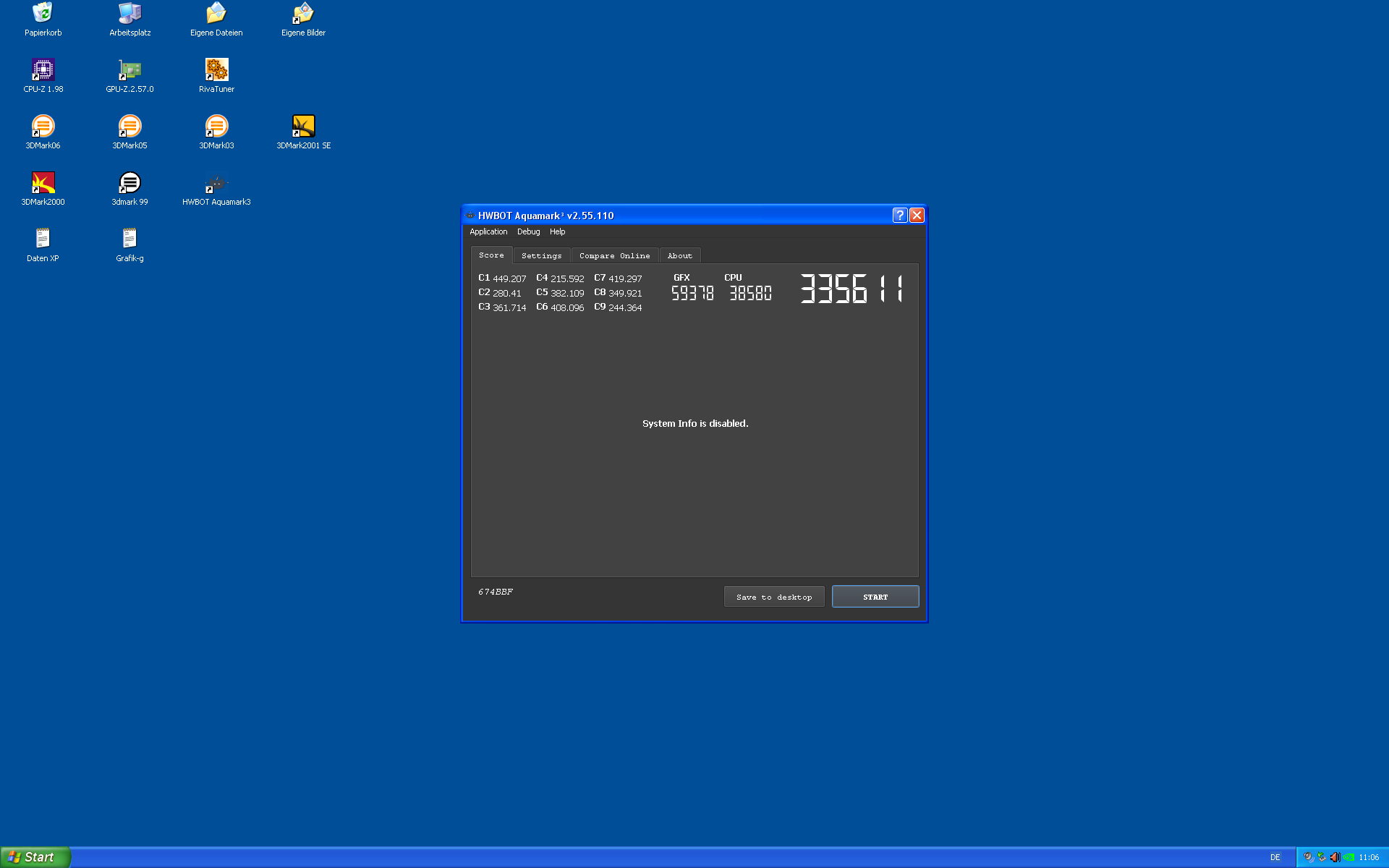Select the CPU-Z 1.98 shortcut
The height and width of the screenshot is (868, 1389).
click(x=43, y=76)
